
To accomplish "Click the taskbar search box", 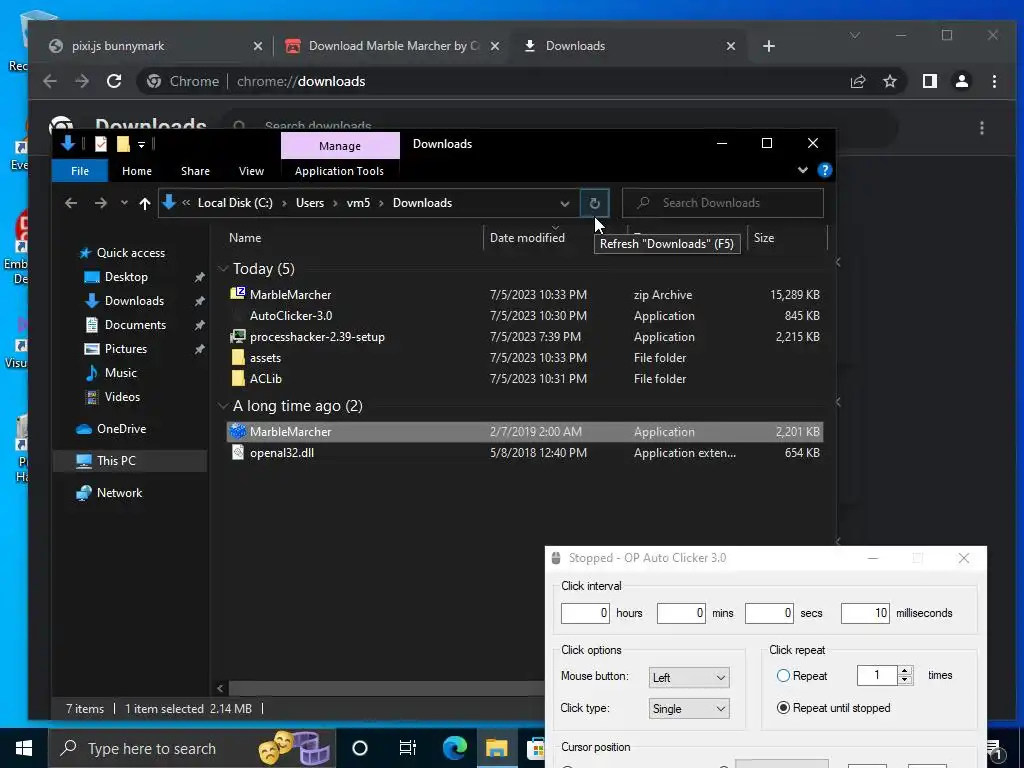I will 191,748.
